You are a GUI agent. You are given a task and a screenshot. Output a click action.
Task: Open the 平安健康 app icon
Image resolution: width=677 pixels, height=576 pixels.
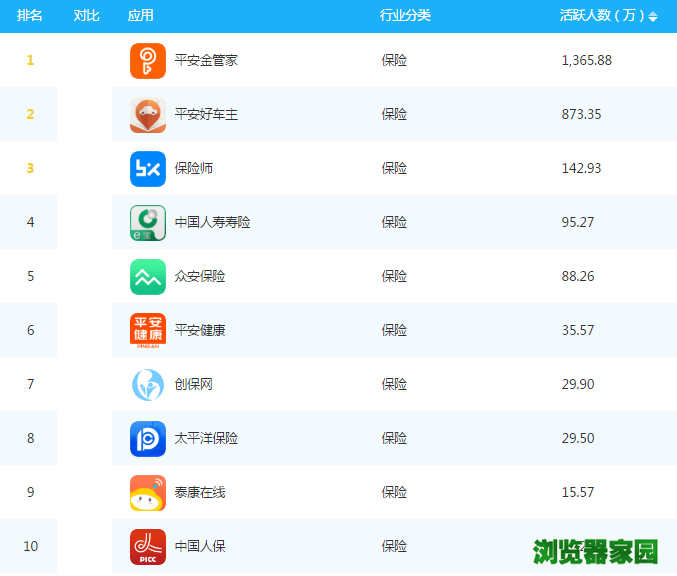(x=147, y=331)
